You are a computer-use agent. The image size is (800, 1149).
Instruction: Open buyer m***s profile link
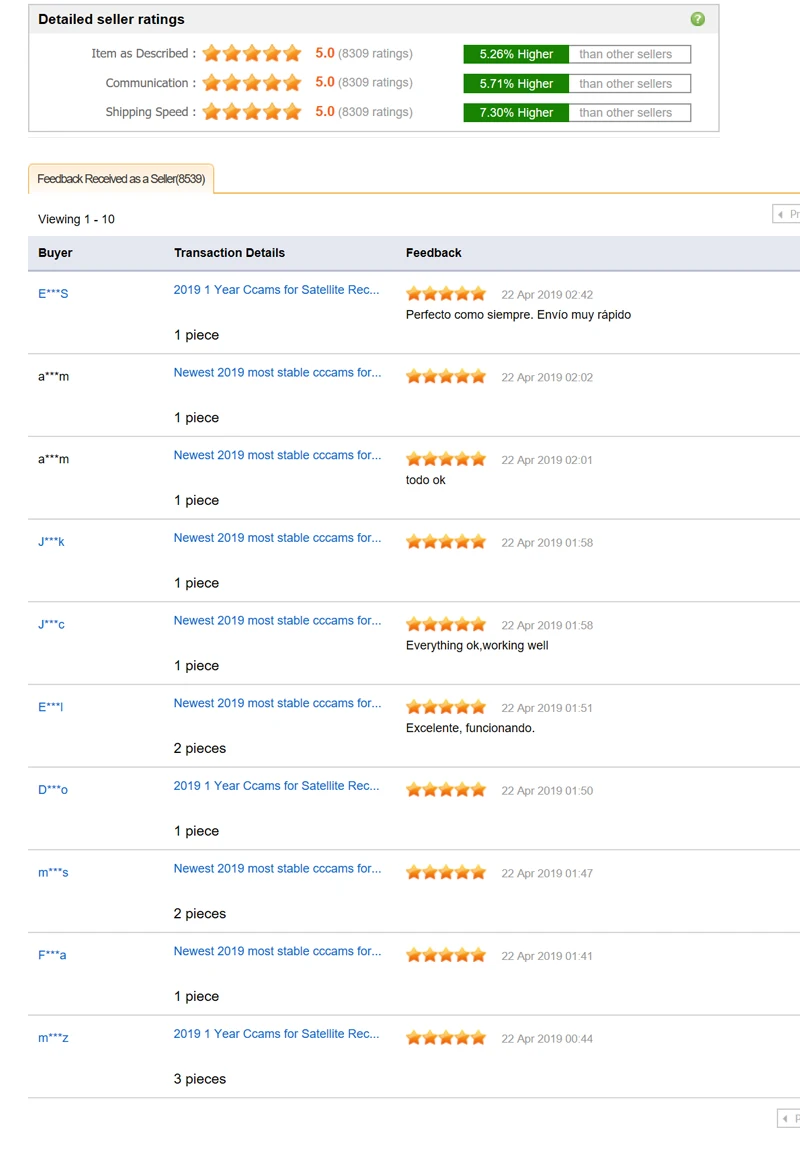coord(53,873)
